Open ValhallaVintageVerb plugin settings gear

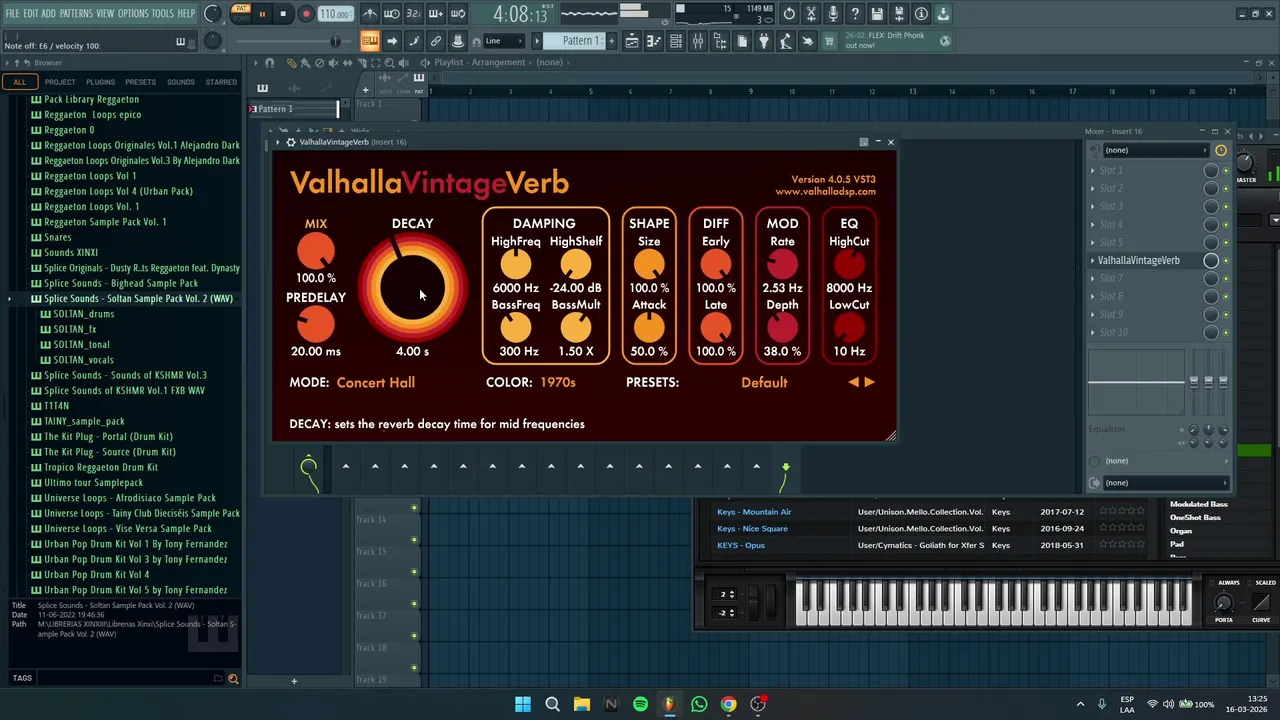290,142
